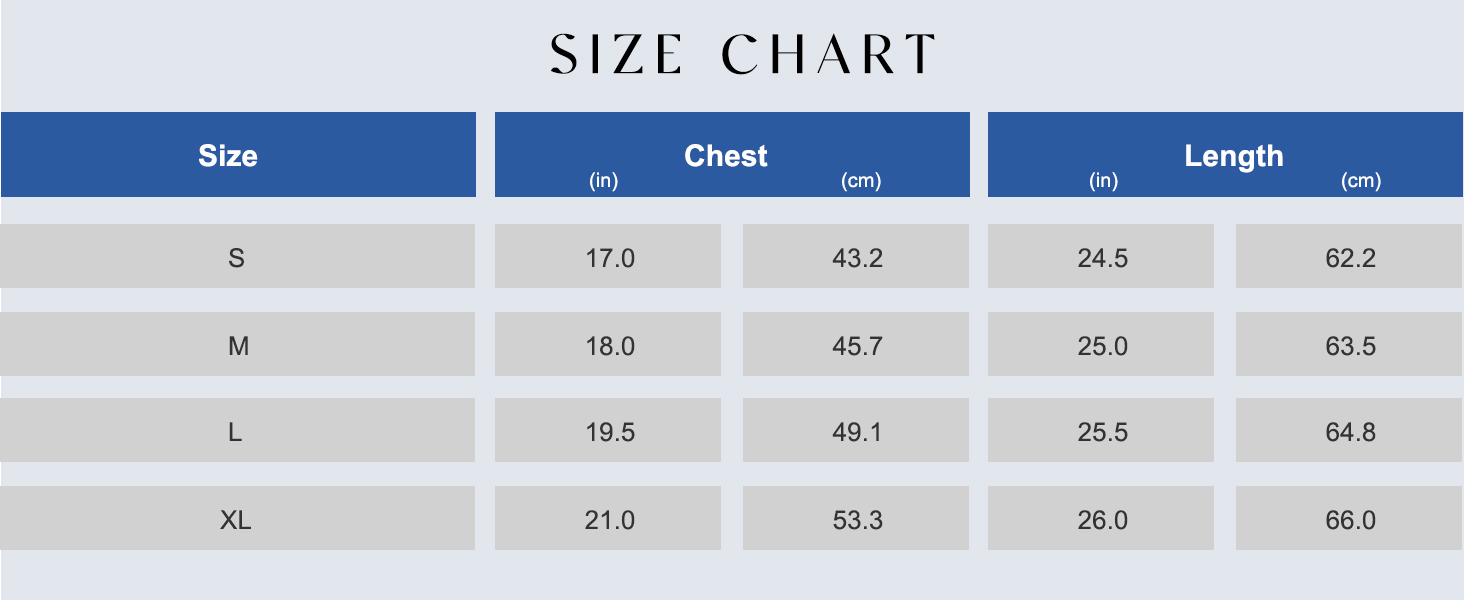Select the Size column header
This screenshot has height=600, width=1464.
tap(237, 155)
